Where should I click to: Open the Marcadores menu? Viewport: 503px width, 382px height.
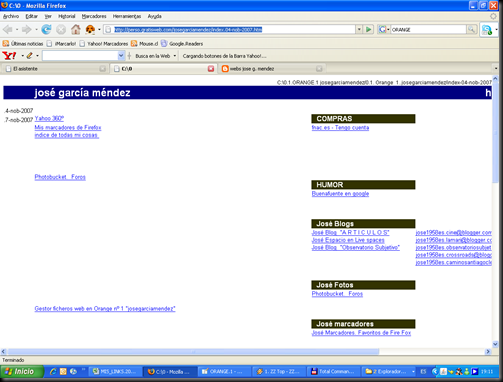point(94,16)
